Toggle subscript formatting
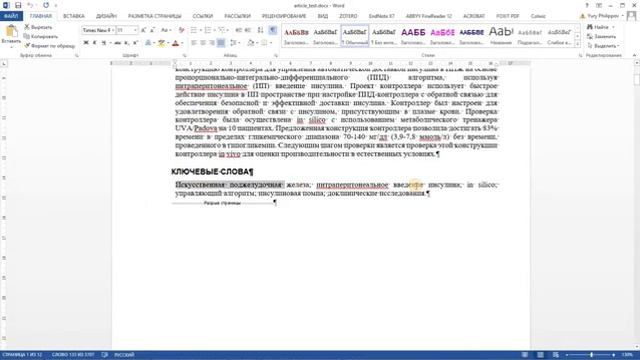Screen dimensions: 640x360 pyautogui.click(x=127, y=43)
